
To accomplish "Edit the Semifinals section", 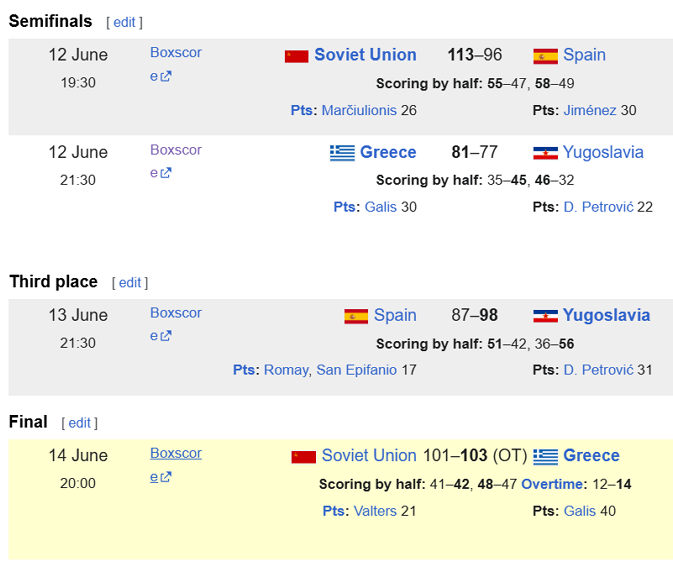I will 124,22.
